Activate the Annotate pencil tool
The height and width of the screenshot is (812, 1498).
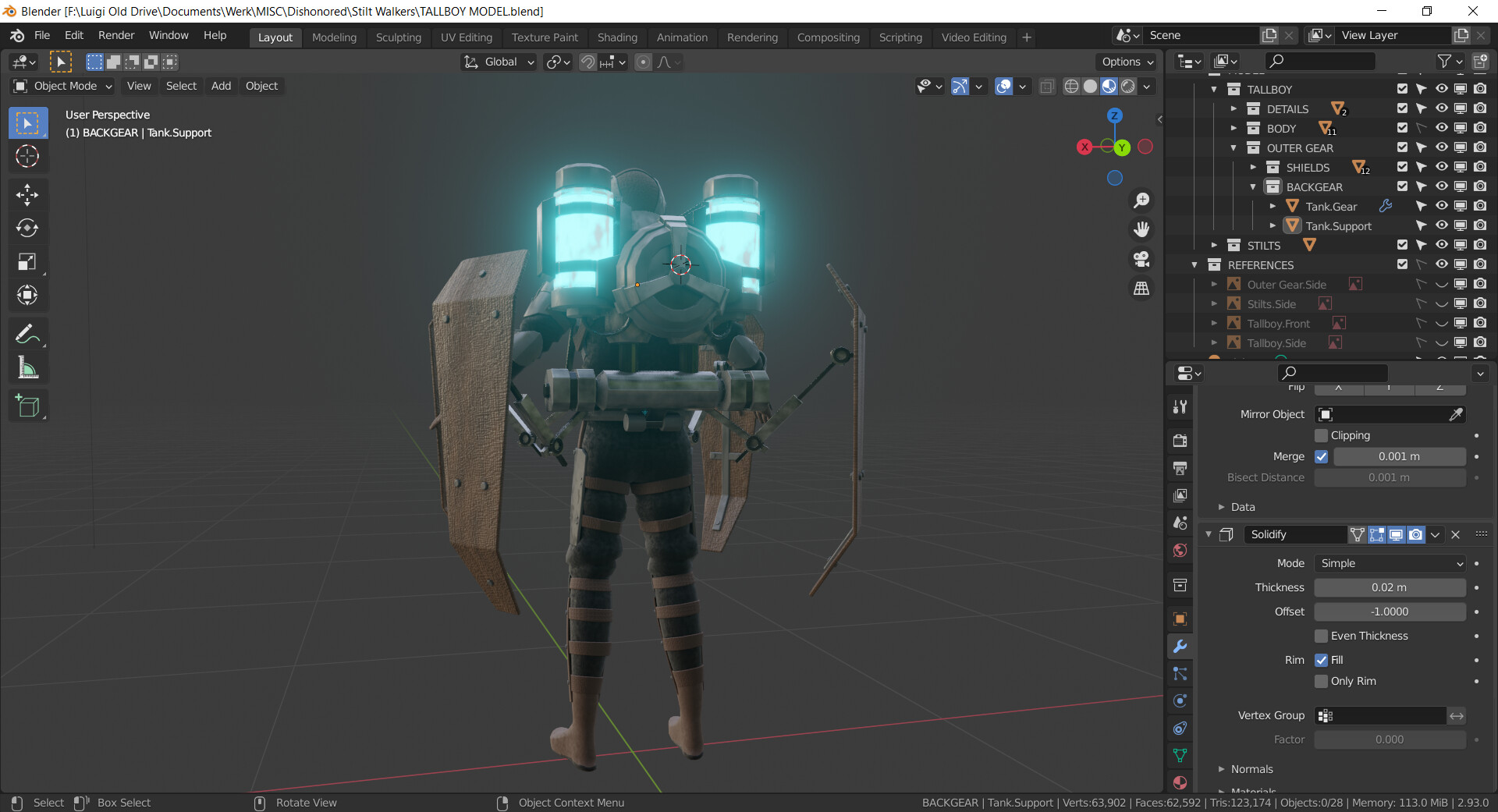27,335
